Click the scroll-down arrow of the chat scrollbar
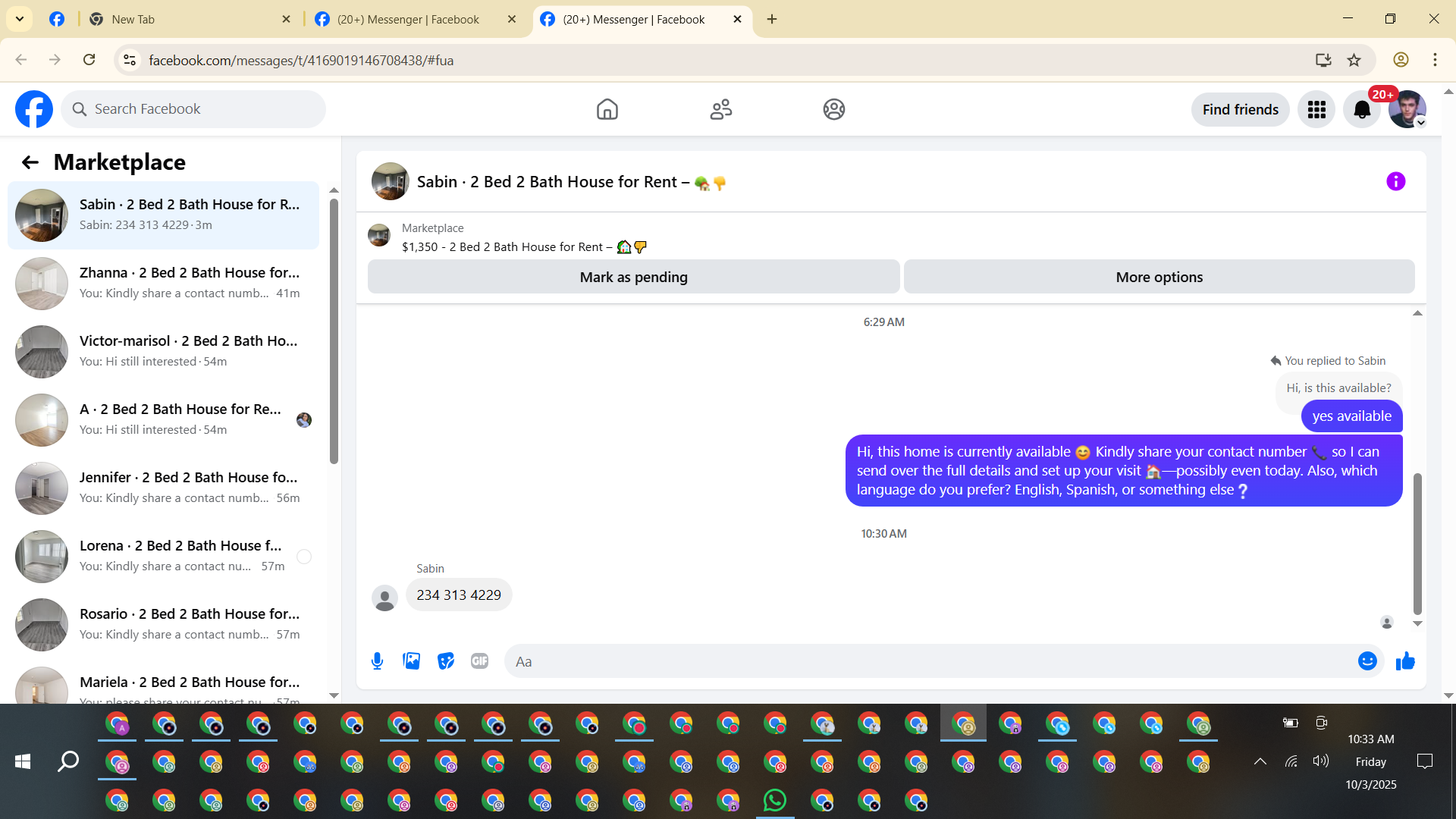Viewport: 1456px width, 819px height. 1417,623
